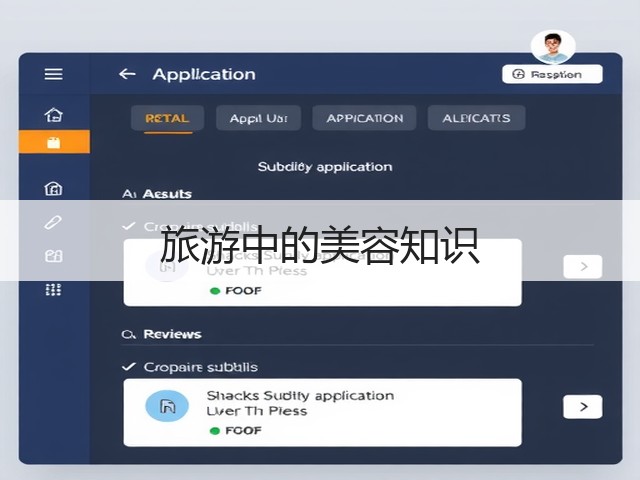The image size is (640, 480).
Task: Select the pencil edit sidebar icon
Action: point(53,222)
